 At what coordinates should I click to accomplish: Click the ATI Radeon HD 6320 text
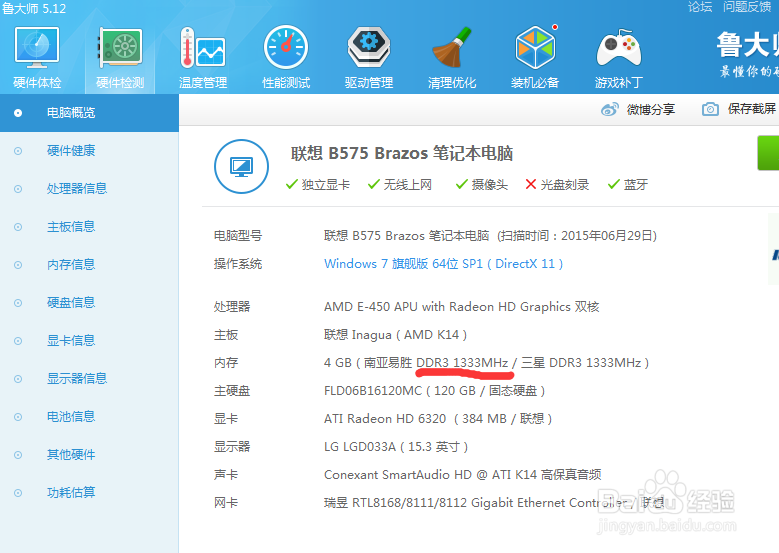click(438, 419)
